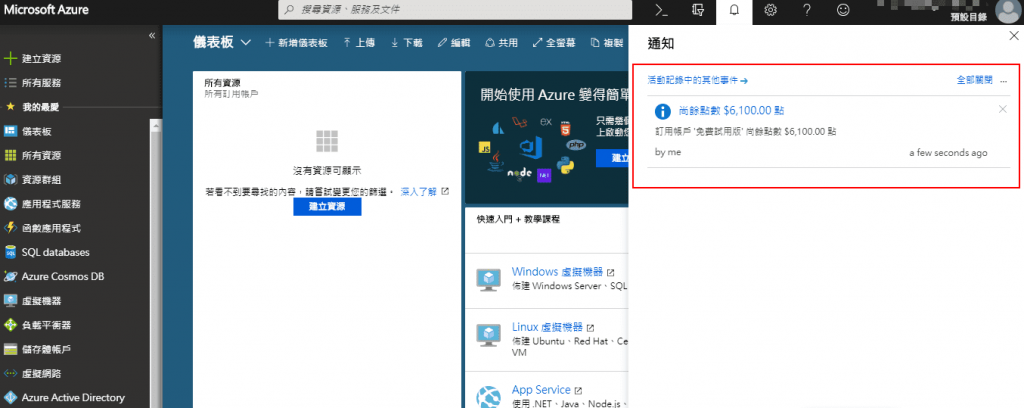
Task: Click the 虛擬機器 sidebar icon
Action: 10,301
